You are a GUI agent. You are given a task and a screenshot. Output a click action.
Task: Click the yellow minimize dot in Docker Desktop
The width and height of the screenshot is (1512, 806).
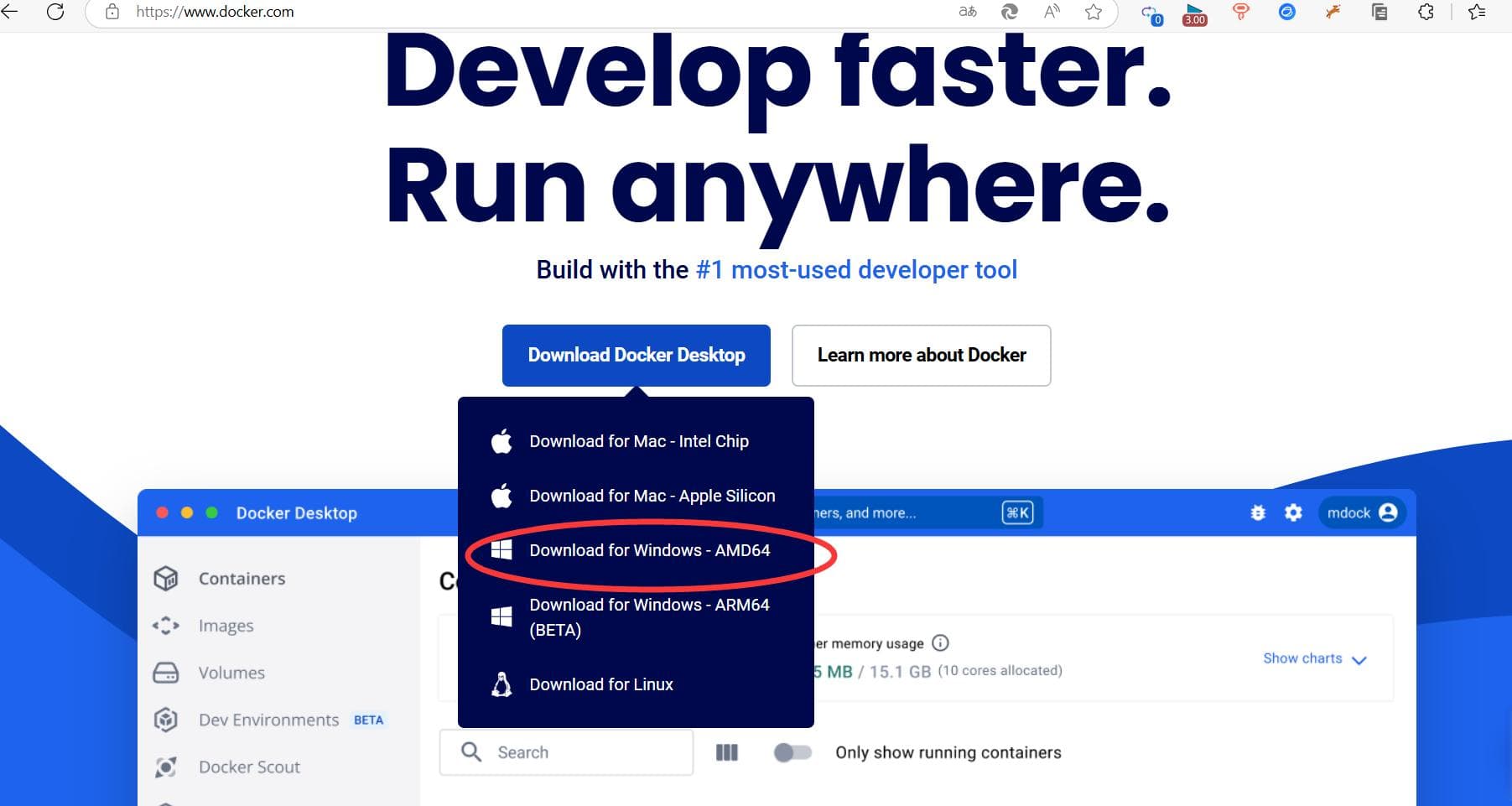(187, 512)
